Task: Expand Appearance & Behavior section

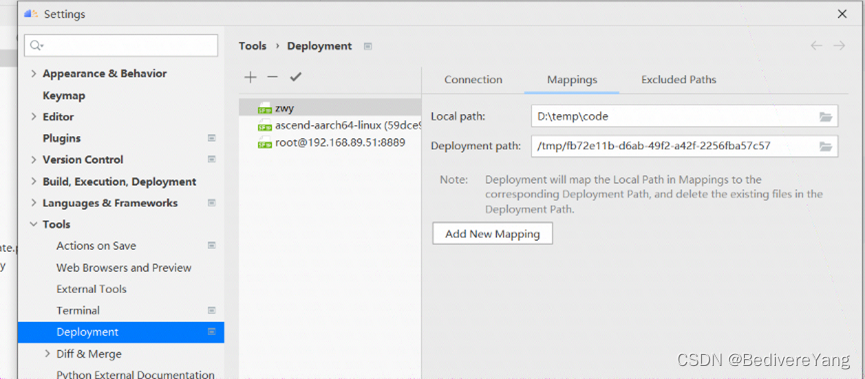Action: 34,73
